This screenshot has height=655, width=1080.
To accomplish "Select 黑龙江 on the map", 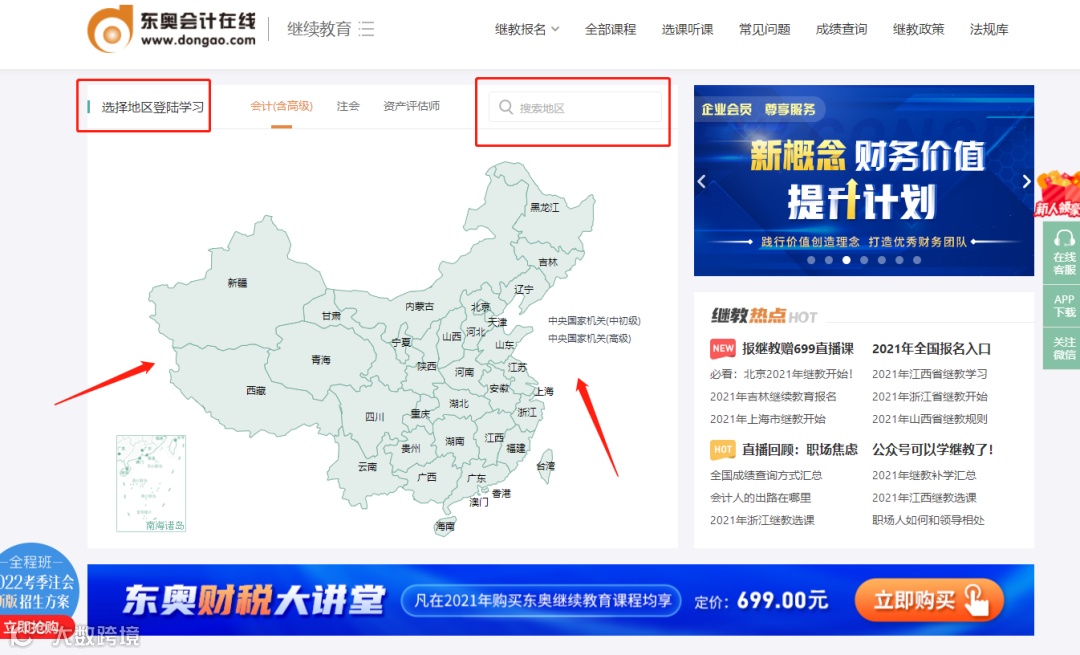I will tap(544, 207).
